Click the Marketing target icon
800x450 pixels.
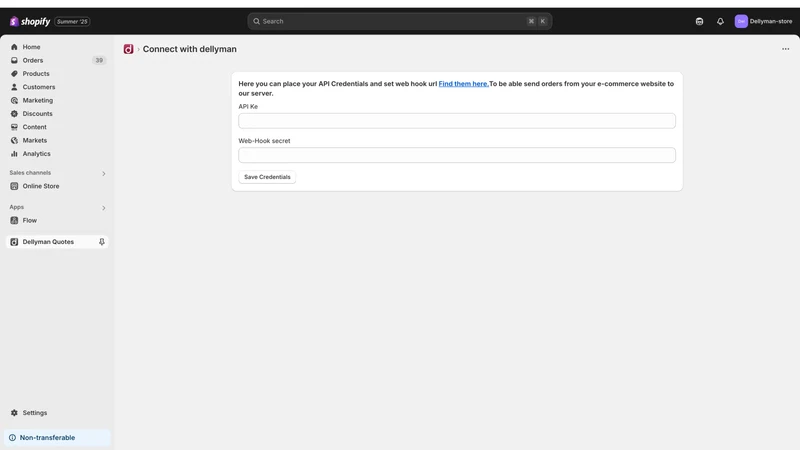point(14,101)
